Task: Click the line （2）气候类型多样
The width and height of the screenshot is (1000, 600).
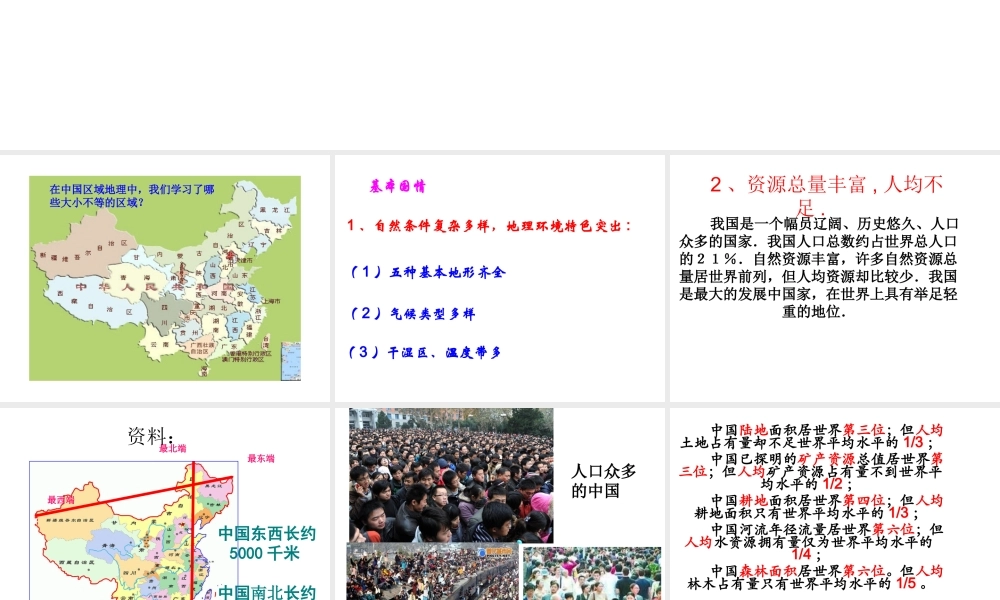Action: click(412, 313)
